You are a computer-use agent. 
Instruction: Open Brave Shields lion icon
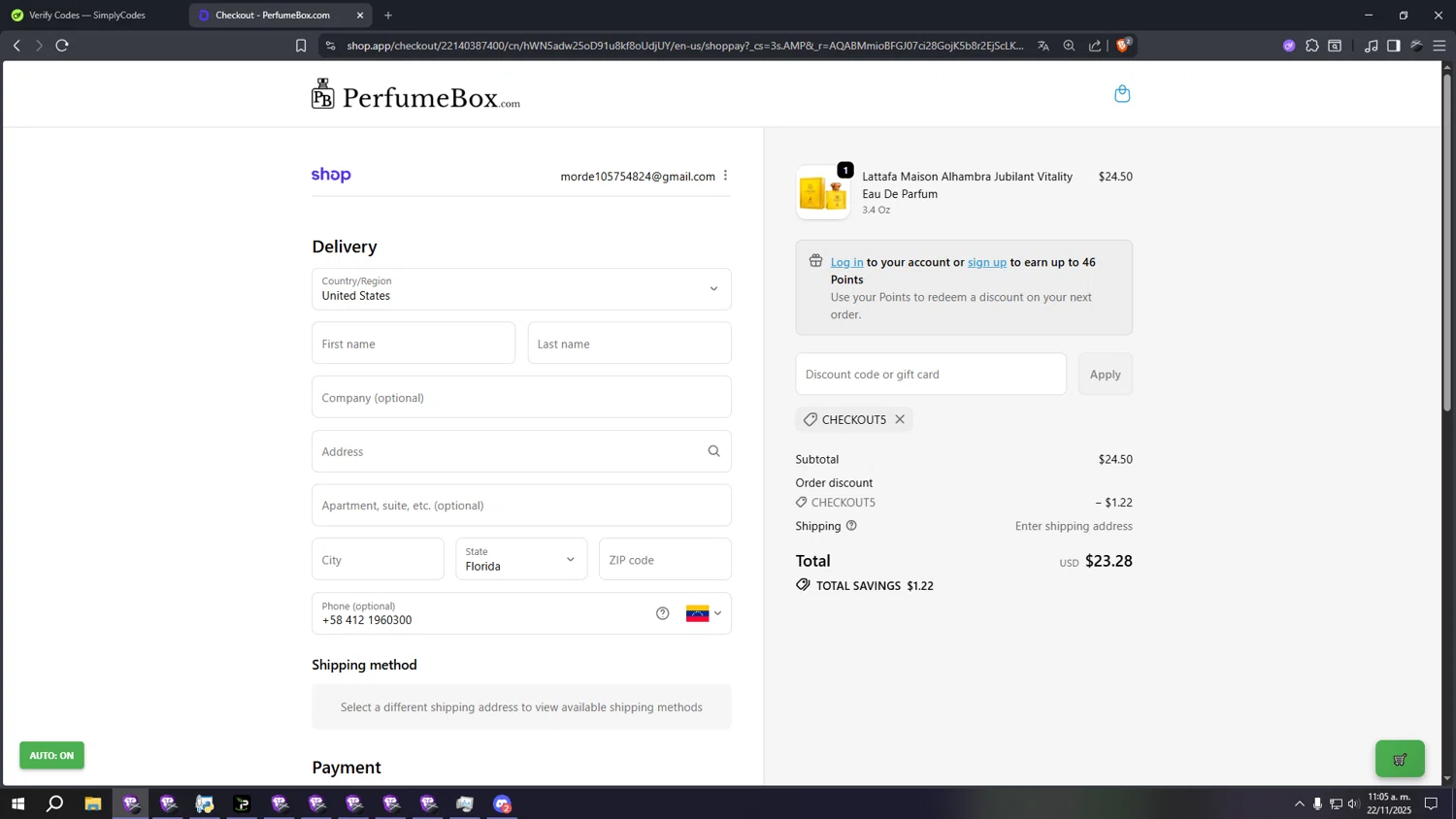tap(1123, 45)
